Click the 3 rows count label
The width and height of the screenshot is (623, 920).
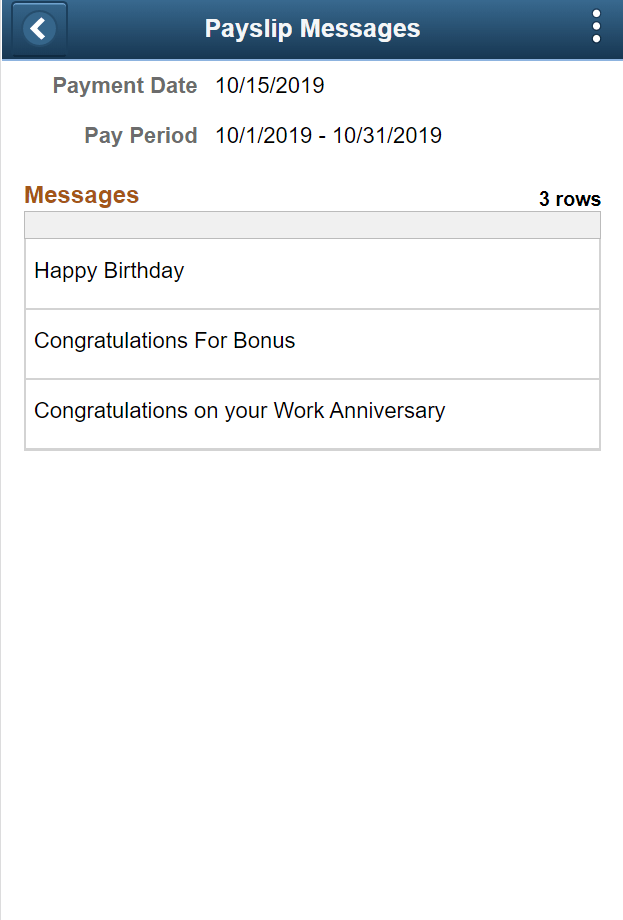click(x=569, y=199)
